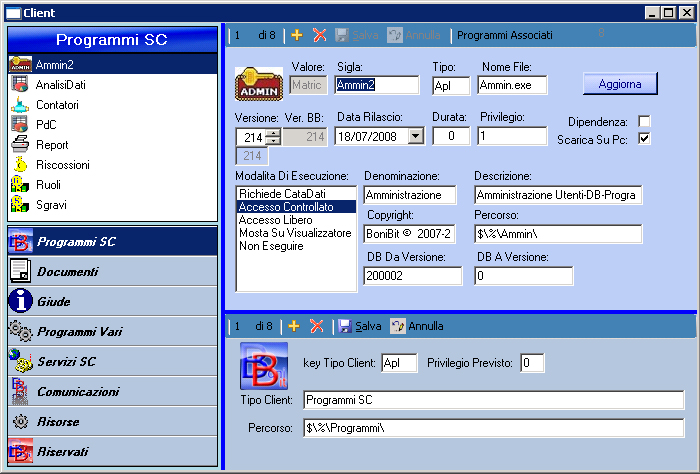Select the Sgravi icon
700x474 pixels.
pyautogui.click(x=20, y=205)
